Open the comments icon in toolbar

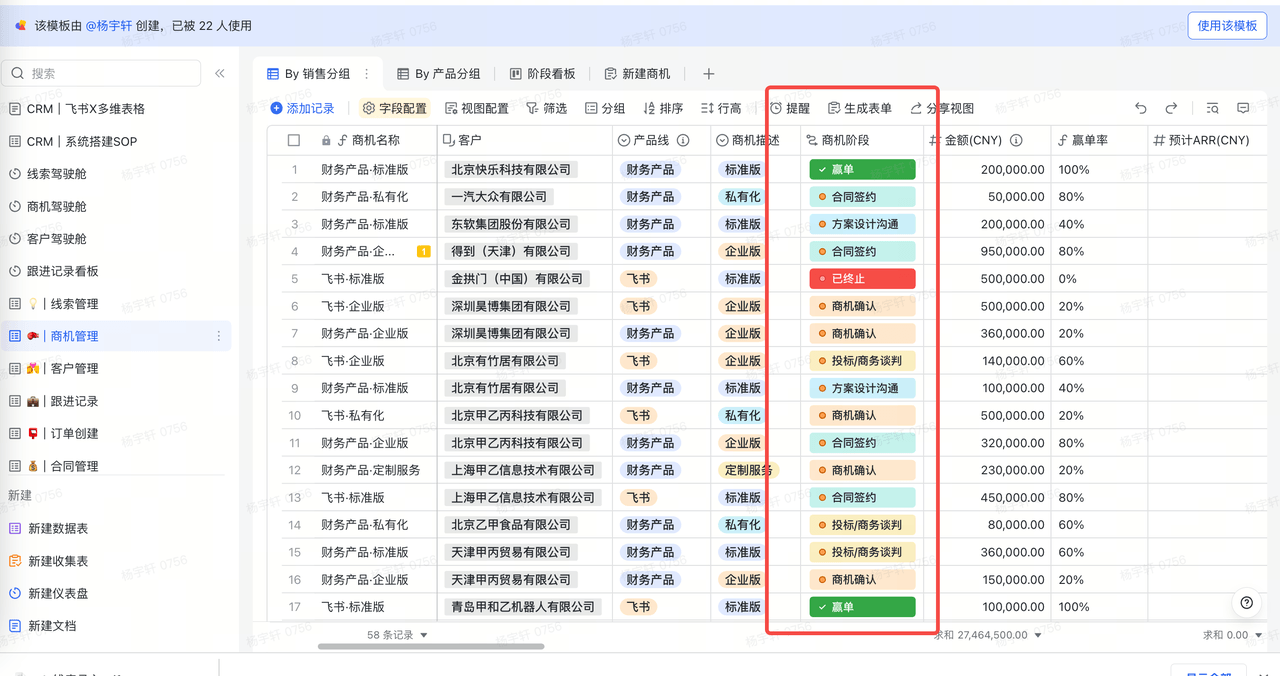[x=1243, y=108]
